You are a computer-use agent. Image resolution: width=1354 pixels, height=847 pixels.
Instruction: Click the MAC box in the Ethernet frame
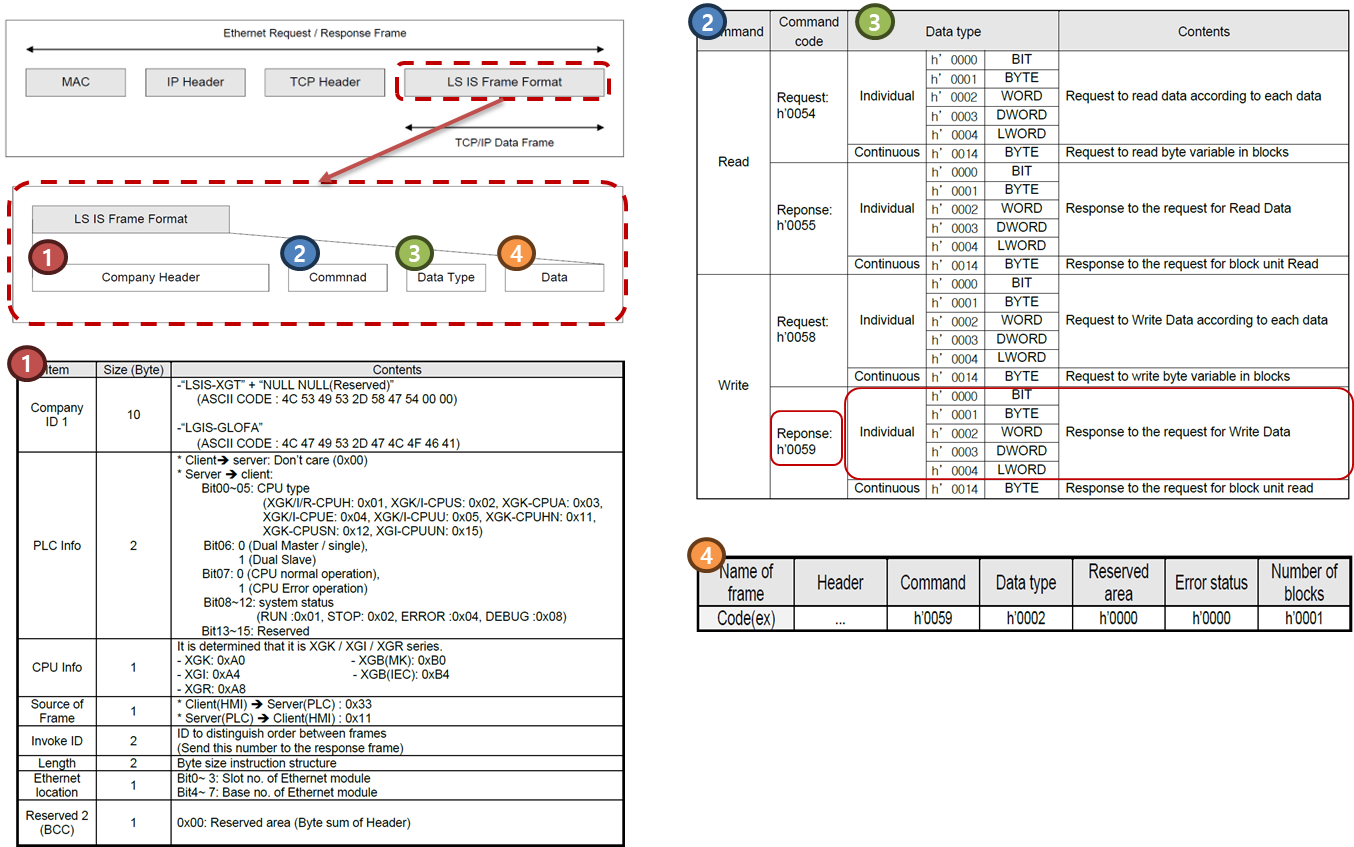pos(76,82)
